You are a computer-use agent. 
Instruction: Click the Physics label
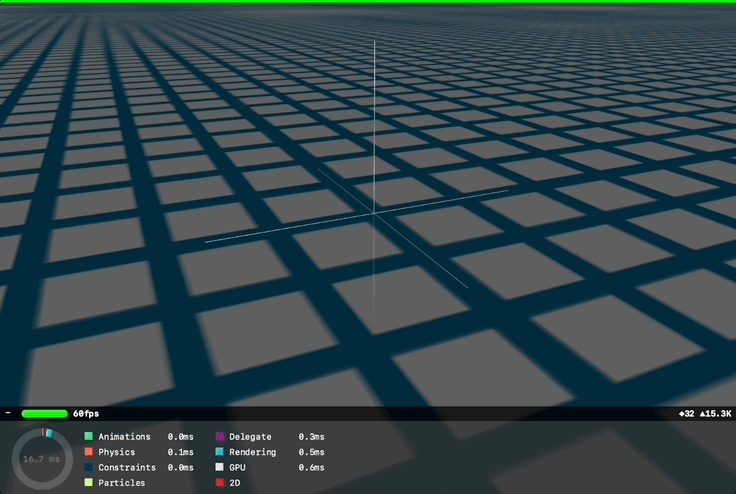pos(116,452)
